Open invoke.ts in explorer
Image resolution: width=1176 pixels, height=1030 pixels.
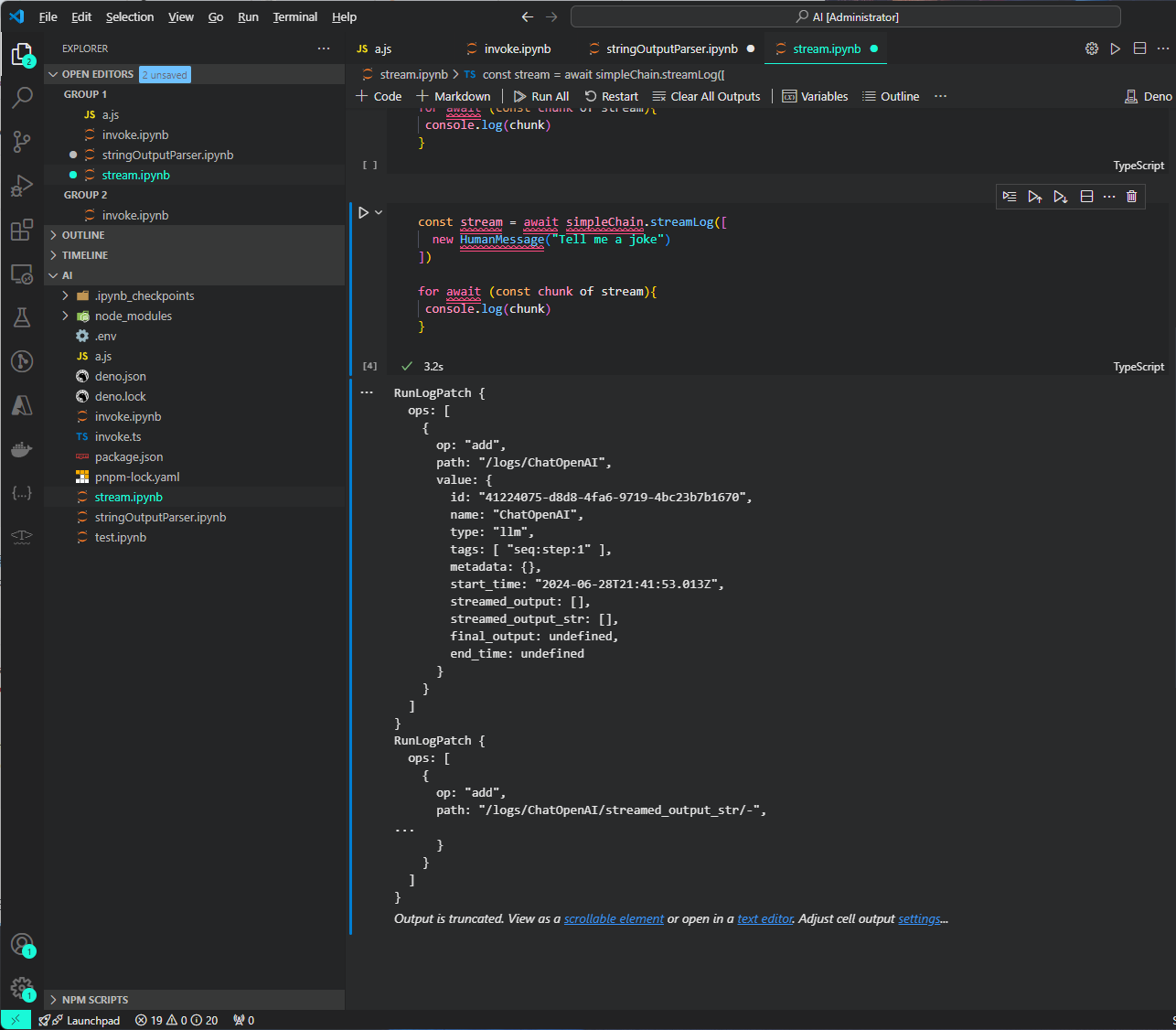pyautogui.click(x=194, y=436)
